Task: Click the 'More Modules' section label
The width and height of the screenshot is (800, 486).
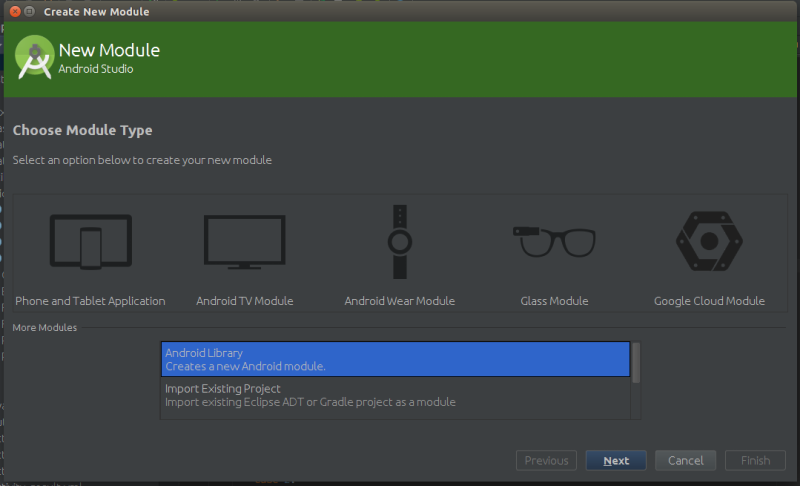Action: (45, 327)
